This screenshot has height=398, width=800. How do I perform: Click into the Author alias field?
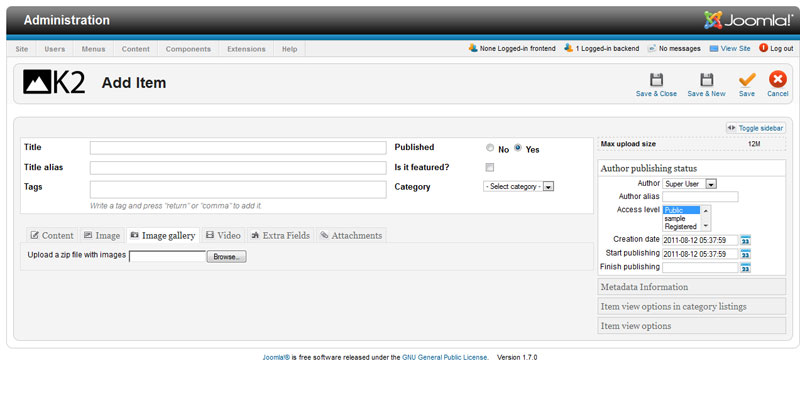click(700, 196)
